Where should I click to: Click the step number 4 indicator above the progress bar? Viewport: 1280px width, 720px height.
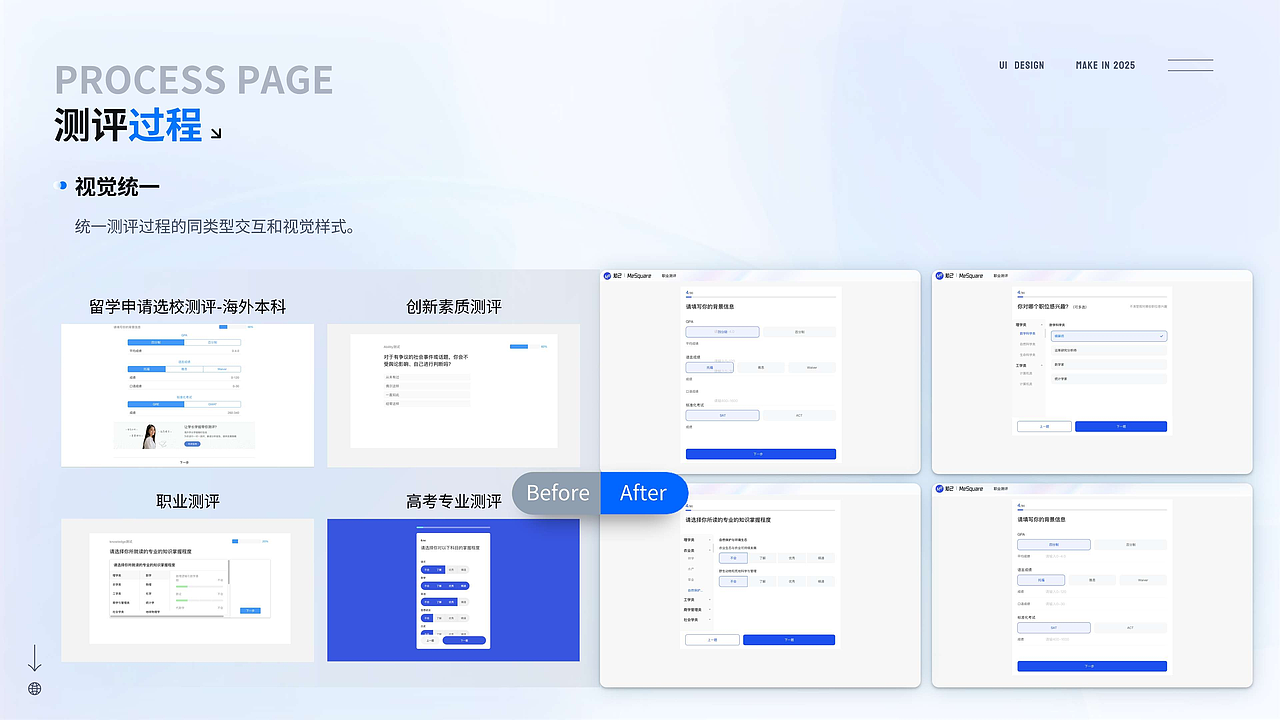coord(687,292)
